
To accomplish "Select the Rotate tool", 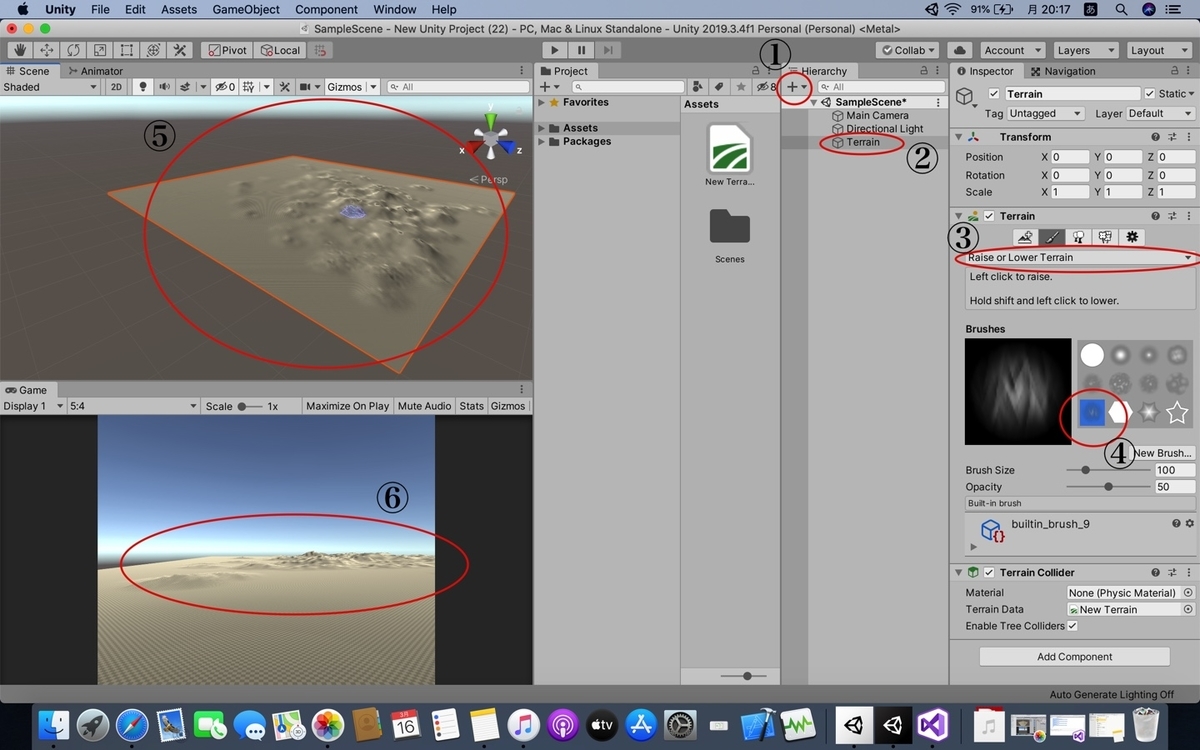I will click(x=73, y=50).
